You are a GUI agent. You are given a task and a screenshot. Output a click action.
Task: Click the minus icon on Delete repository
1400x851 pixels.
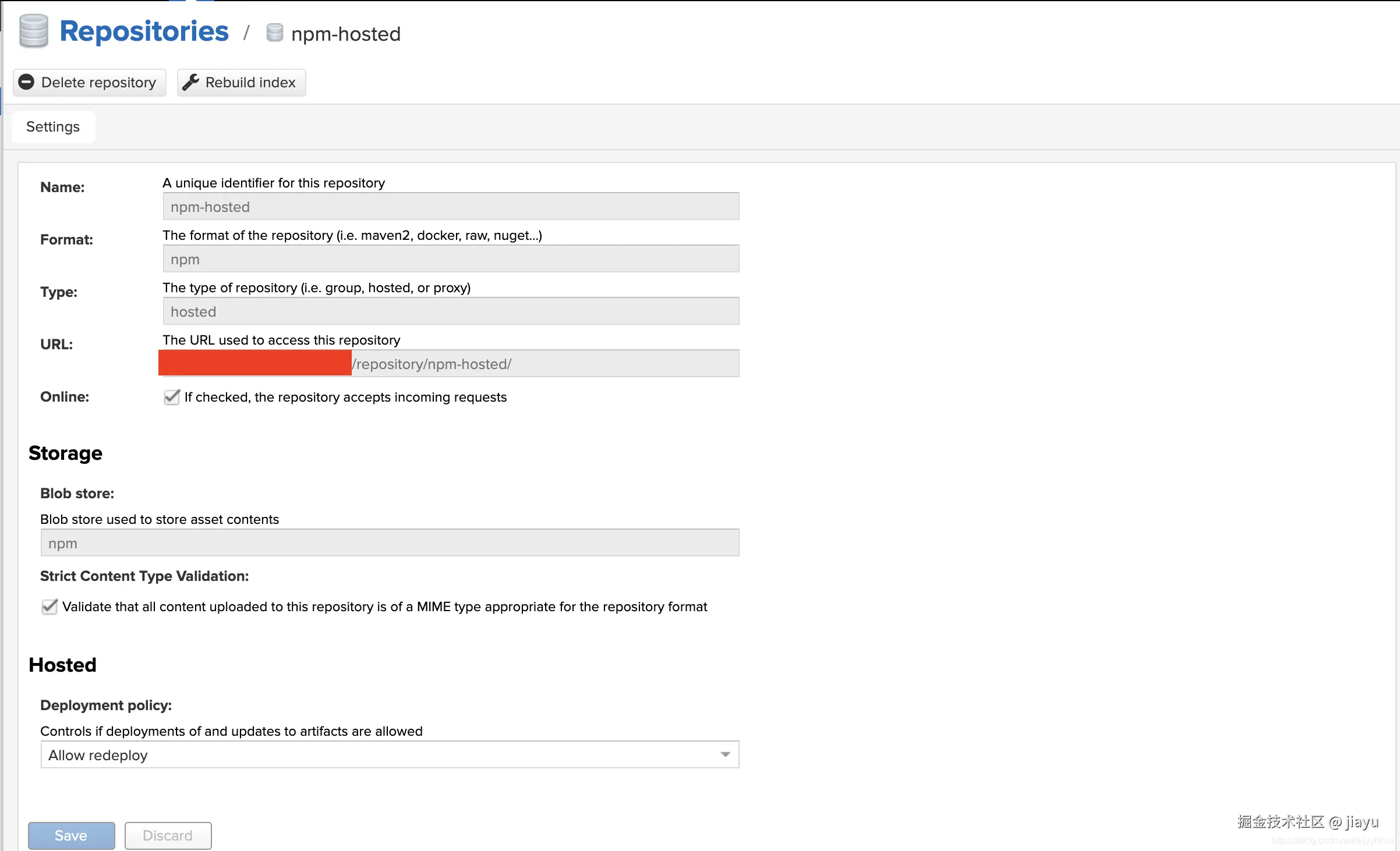coord(26,82)
